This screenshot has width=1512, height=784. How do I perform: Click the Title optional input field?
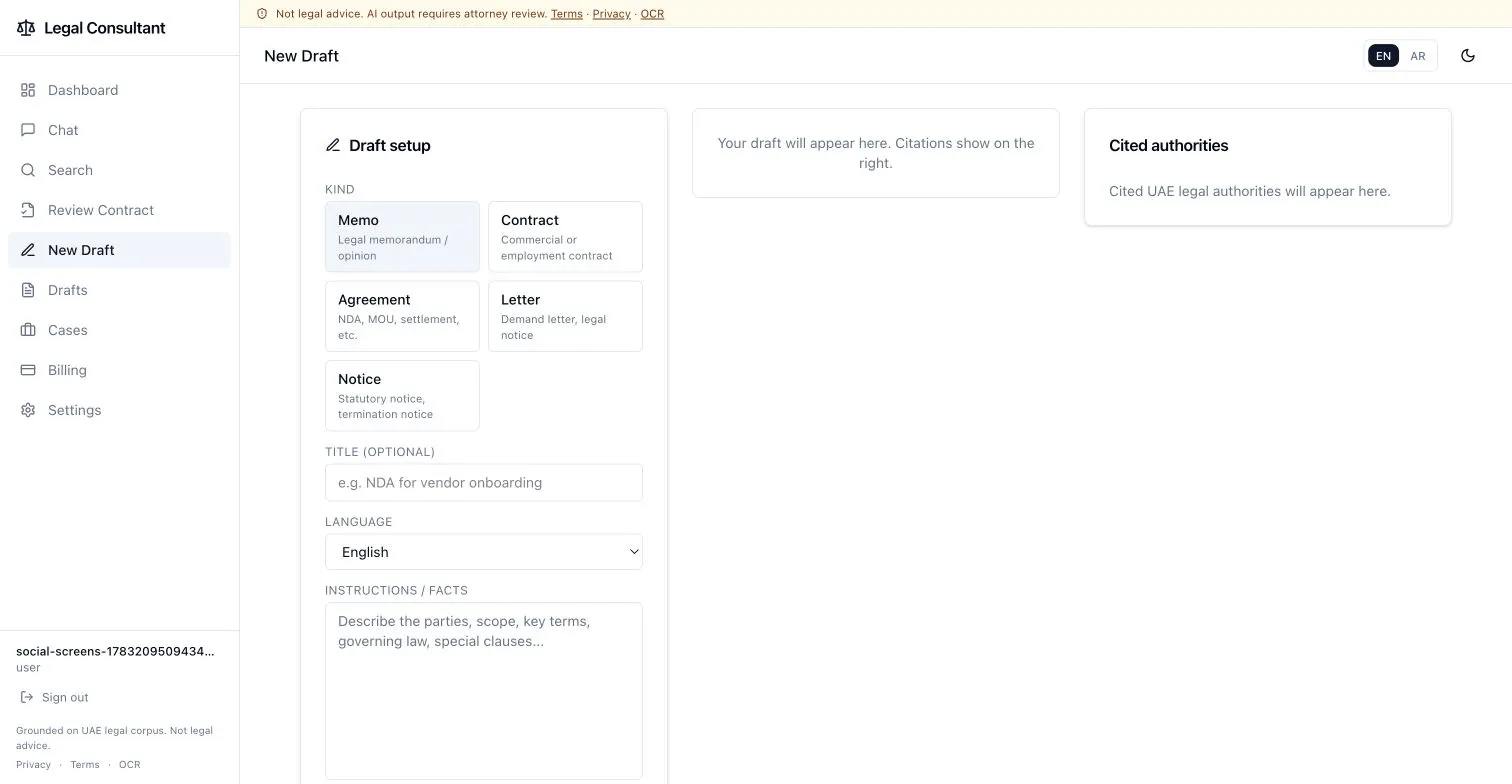point(484,482)
